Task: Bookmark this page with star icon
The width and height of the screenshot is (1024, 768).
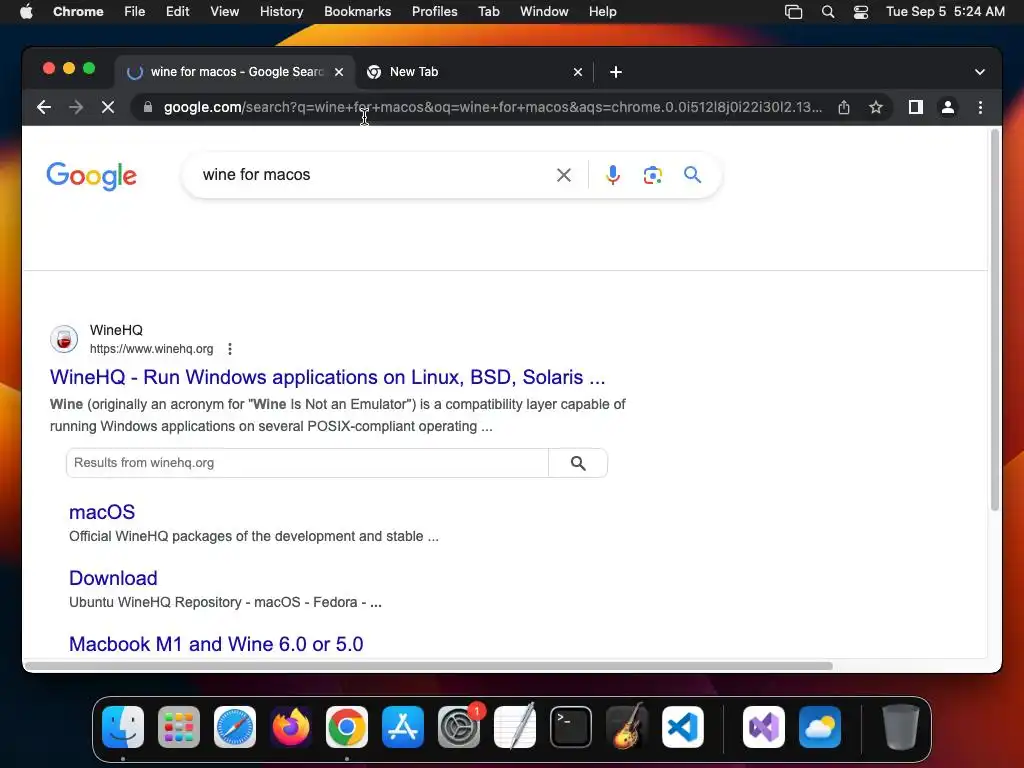Action: (x=876, y=107)
